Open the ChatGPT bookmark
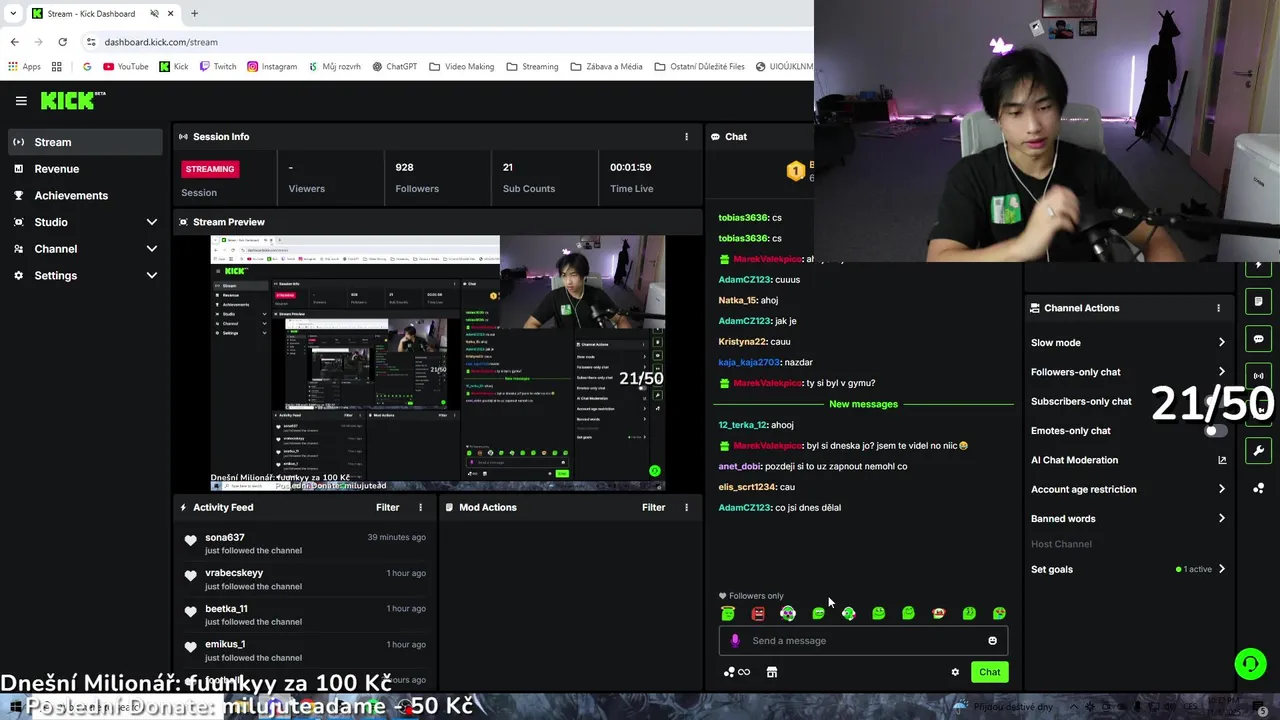Screen dimensions: 1280x720 [x=394, y=67]
